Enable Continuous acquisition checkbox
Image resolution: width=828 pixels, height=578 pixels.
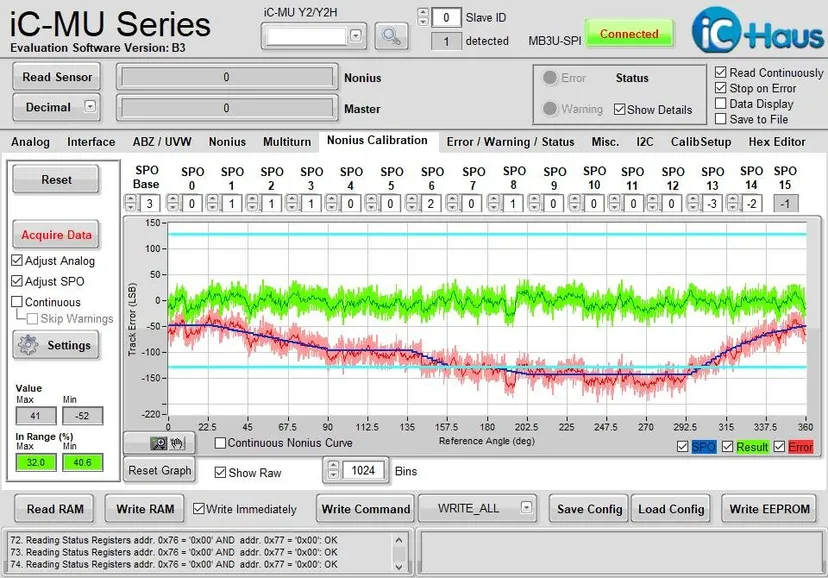click(x=17, y=301)
